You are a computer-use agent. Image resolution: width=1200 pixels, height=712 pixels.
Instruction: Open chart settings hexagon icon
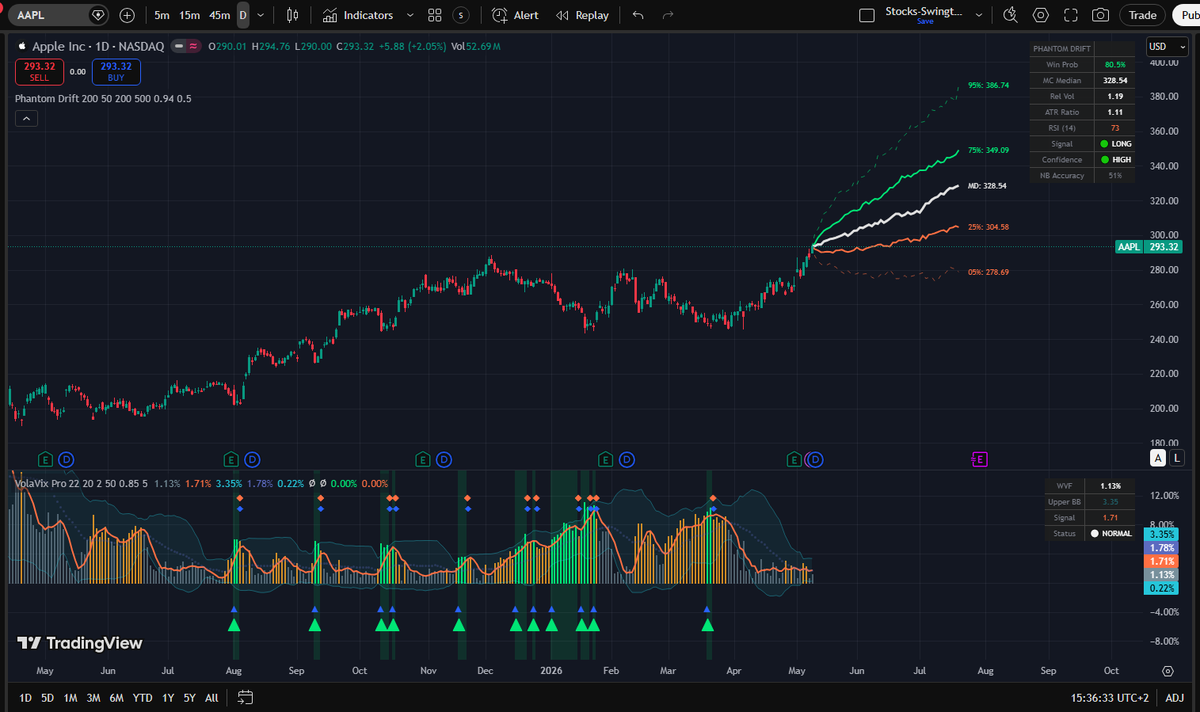tap(1041, 15)
